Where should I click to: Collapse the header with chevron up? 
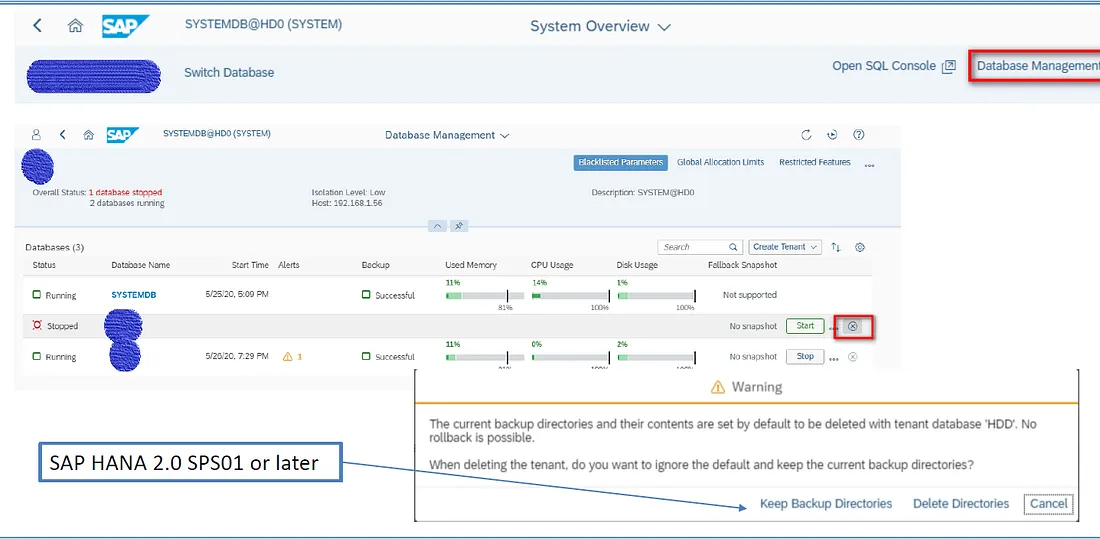[x=437, y=226]
